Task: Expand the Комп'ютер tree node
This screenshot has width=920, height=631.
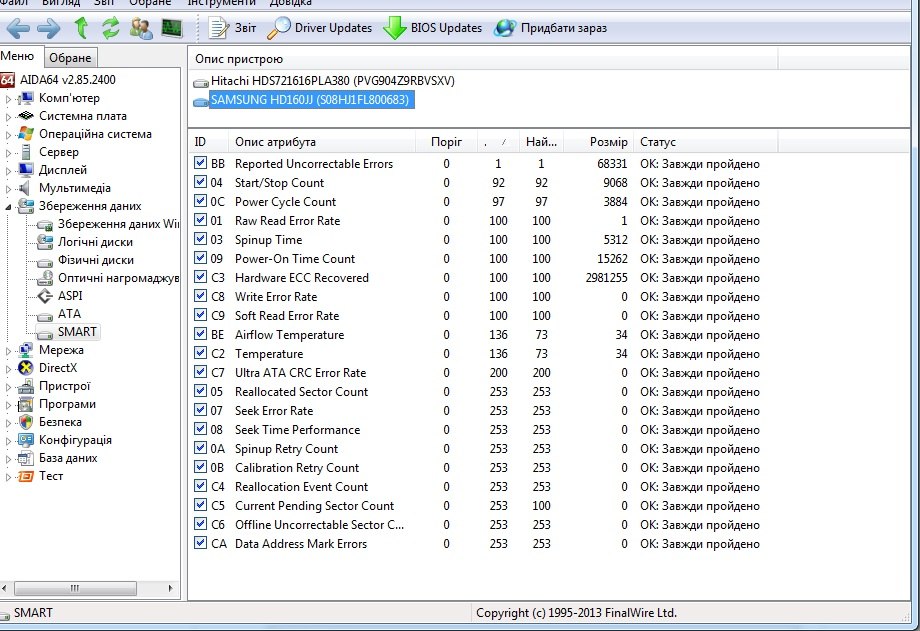Action: pos(9,98)
